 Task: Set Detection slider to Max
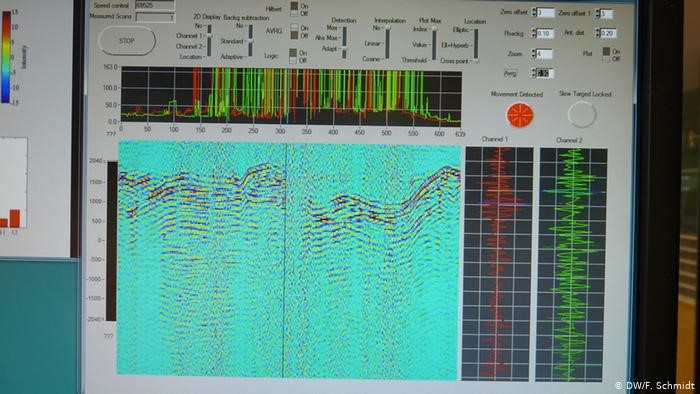click(x=344, y=28)
